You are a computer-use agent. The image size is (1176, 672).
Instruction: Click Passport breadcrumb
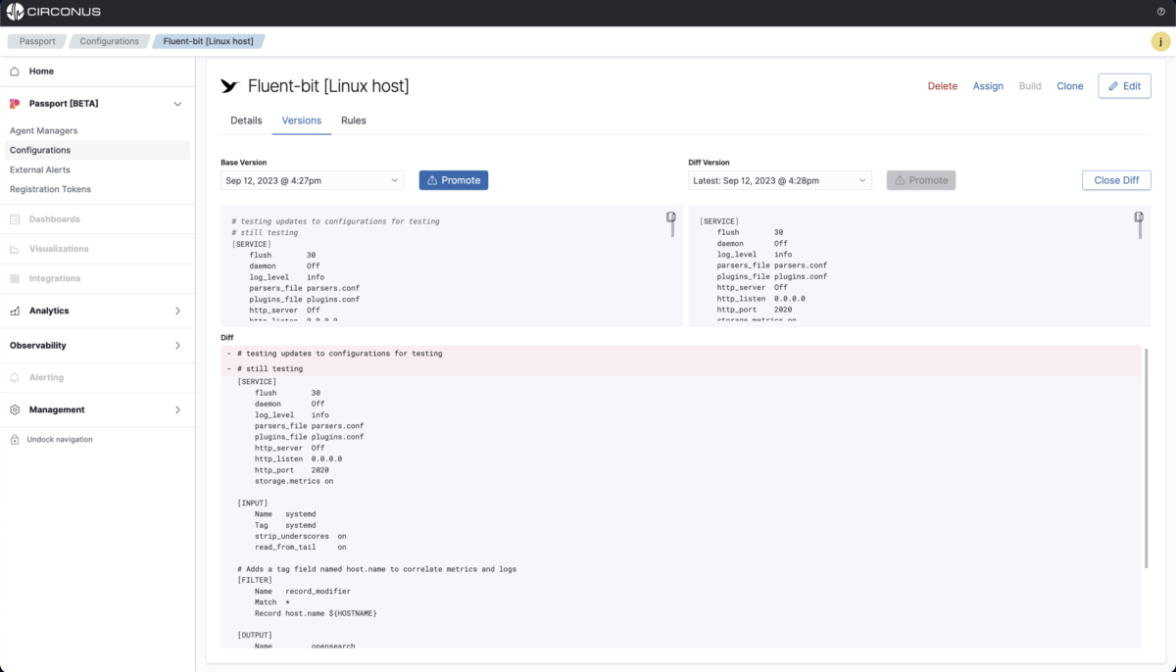click(38, 41)
